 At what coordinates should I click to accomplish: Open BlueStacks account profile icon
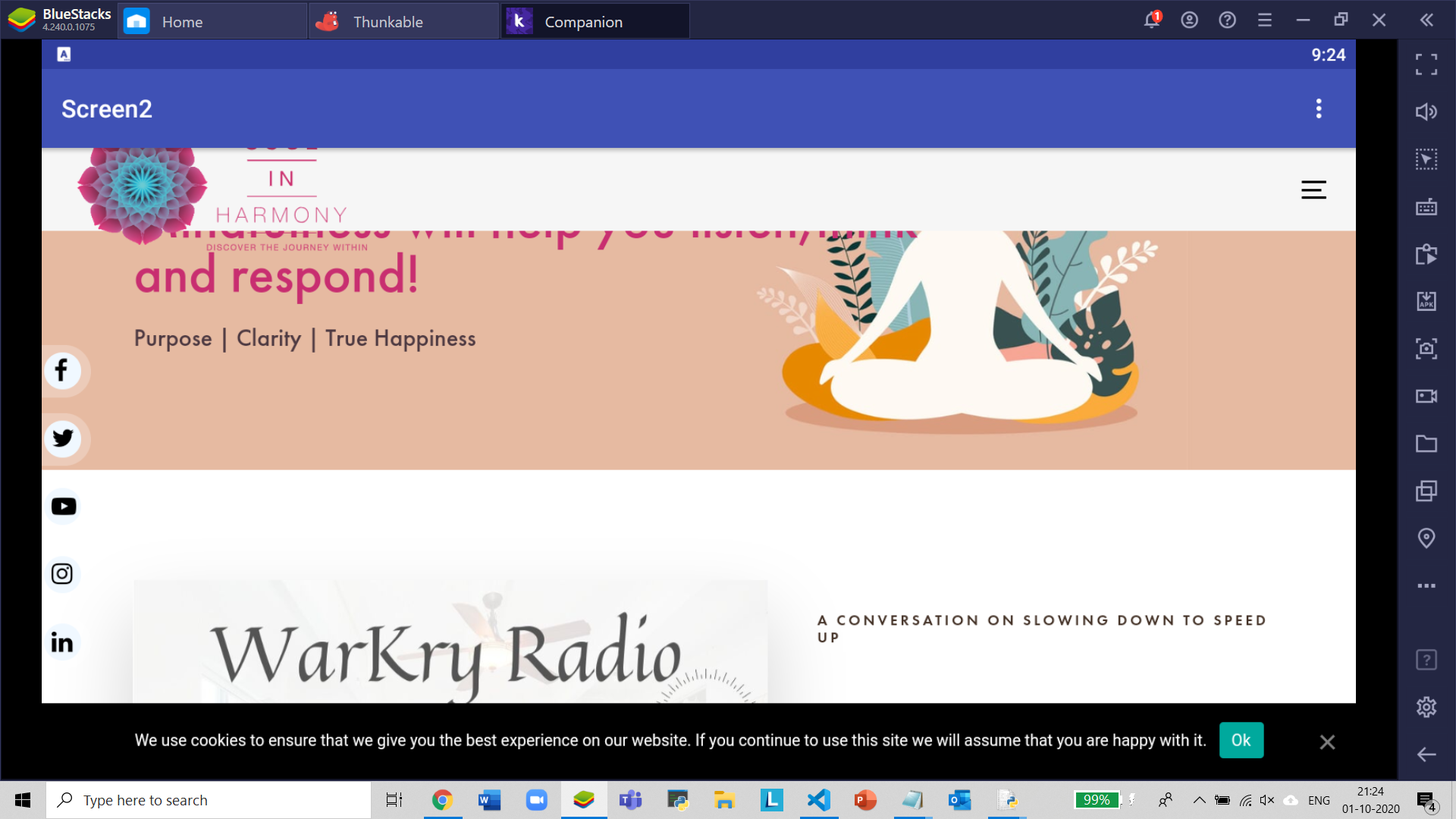[1189, 20]
